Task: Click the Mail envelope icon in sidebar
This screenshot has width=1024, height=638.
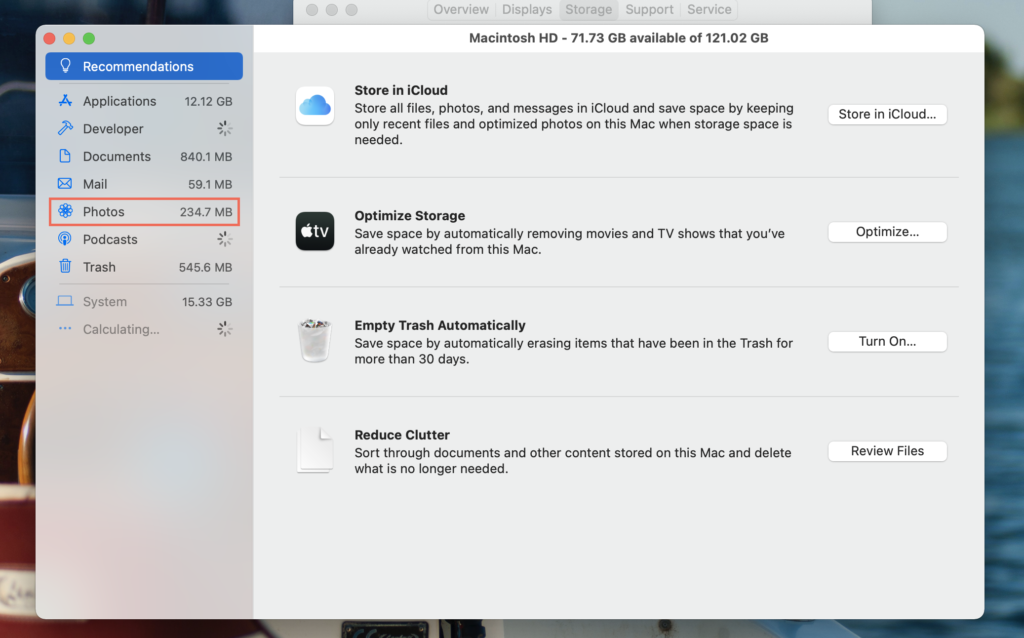Action: click(65, 184)
